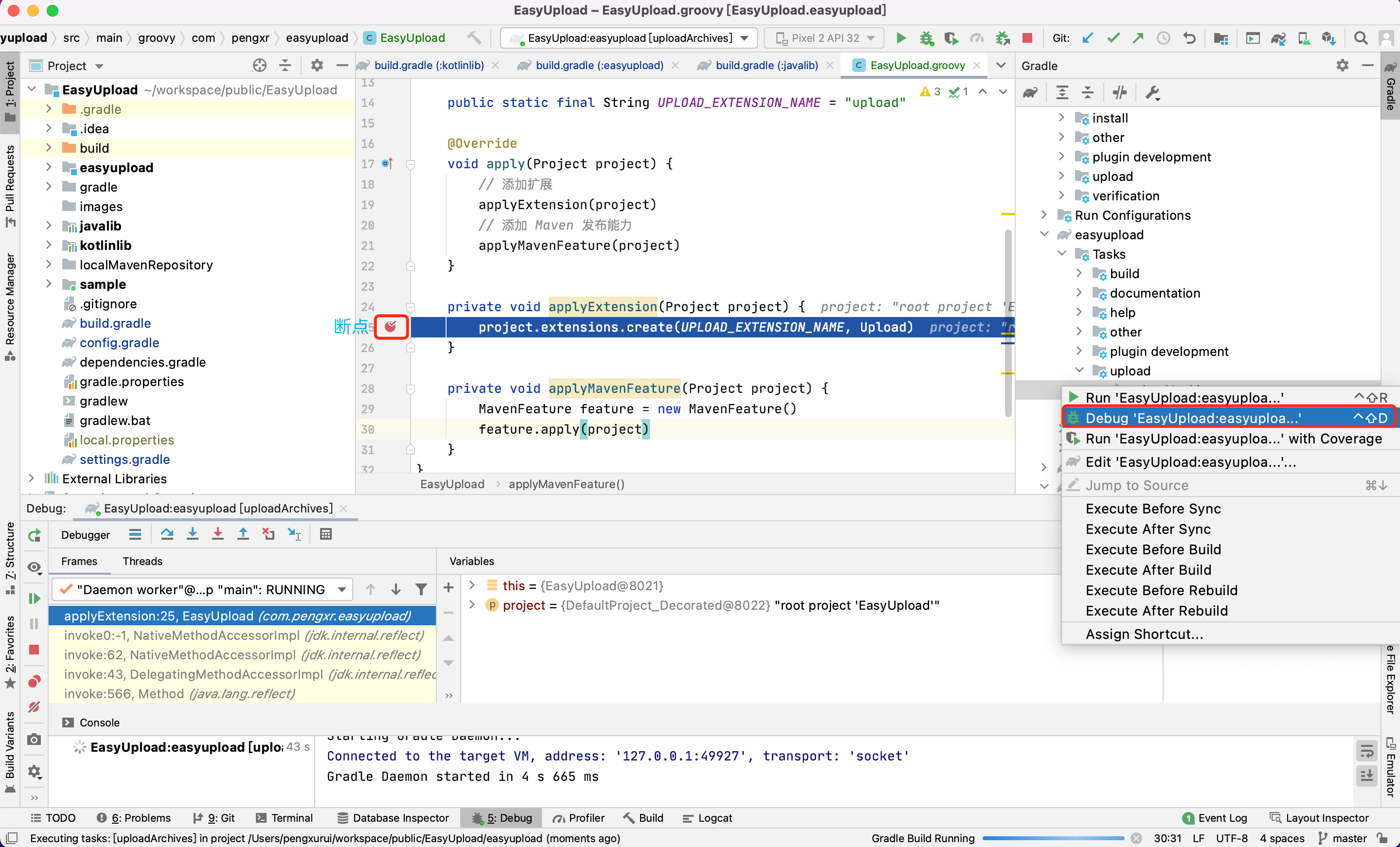Expand the sample folder in the project tree
This screenshot has height=847, width=1400.
(49, 283)
